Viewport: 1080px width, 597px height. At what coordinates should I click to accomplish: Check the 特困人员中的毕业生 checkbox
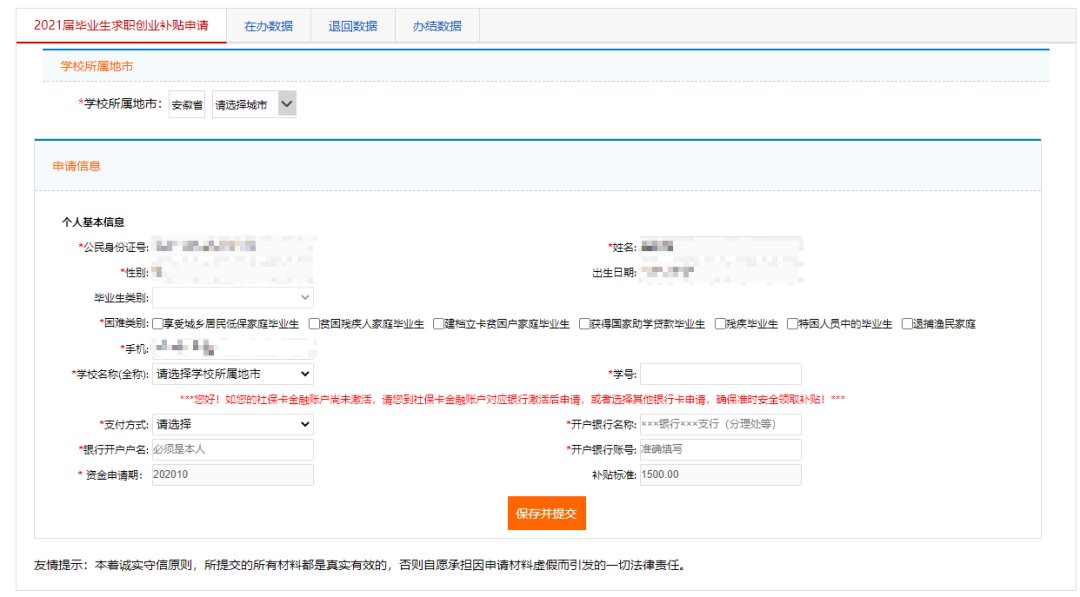point(791,324)
